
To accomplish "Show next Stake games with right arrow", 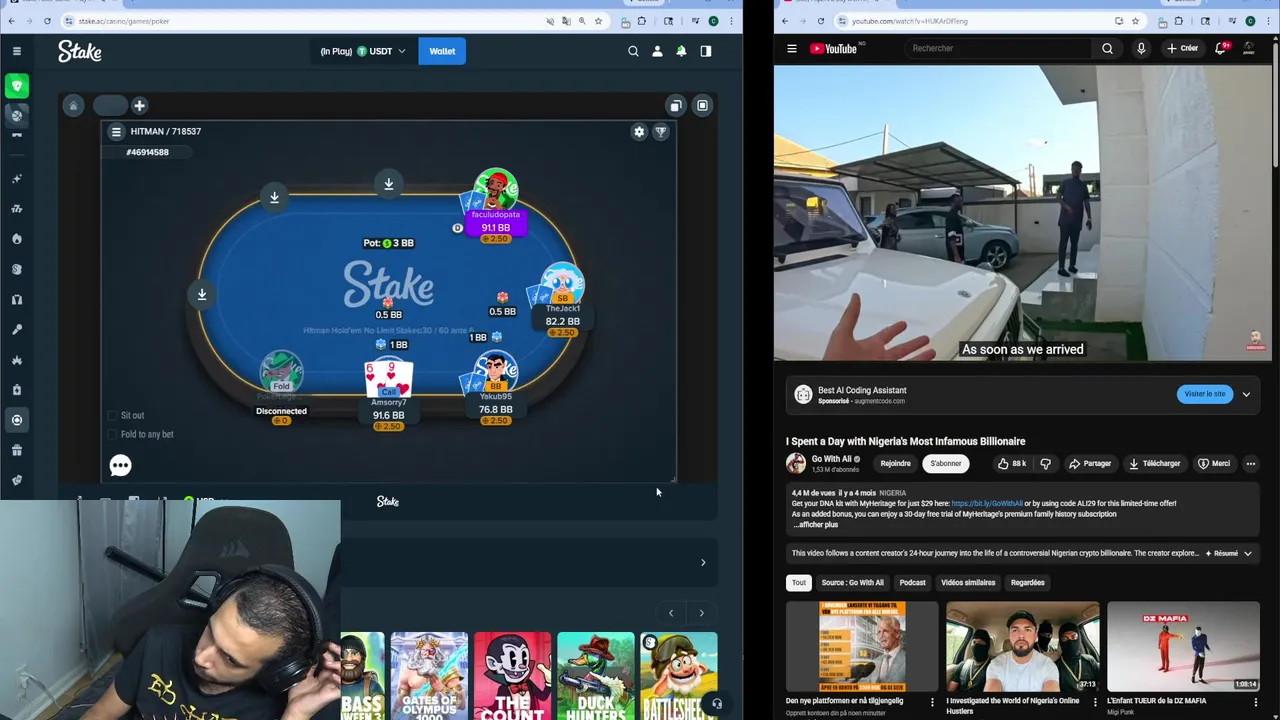I will tap(701, 613).
